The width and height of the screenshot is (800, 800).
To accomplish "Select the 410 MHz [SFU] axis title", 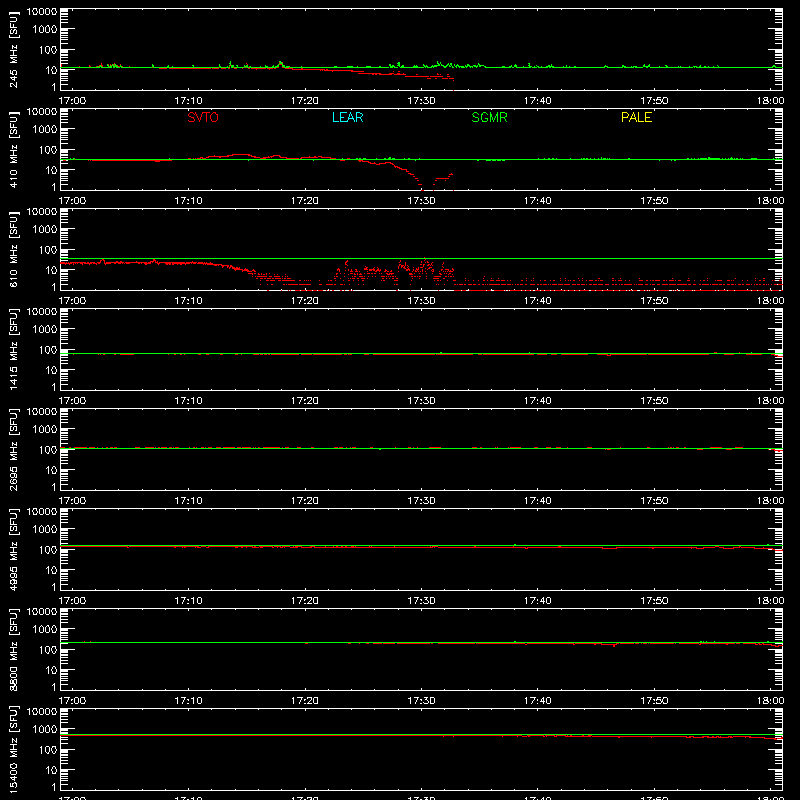I will (13, 150).
